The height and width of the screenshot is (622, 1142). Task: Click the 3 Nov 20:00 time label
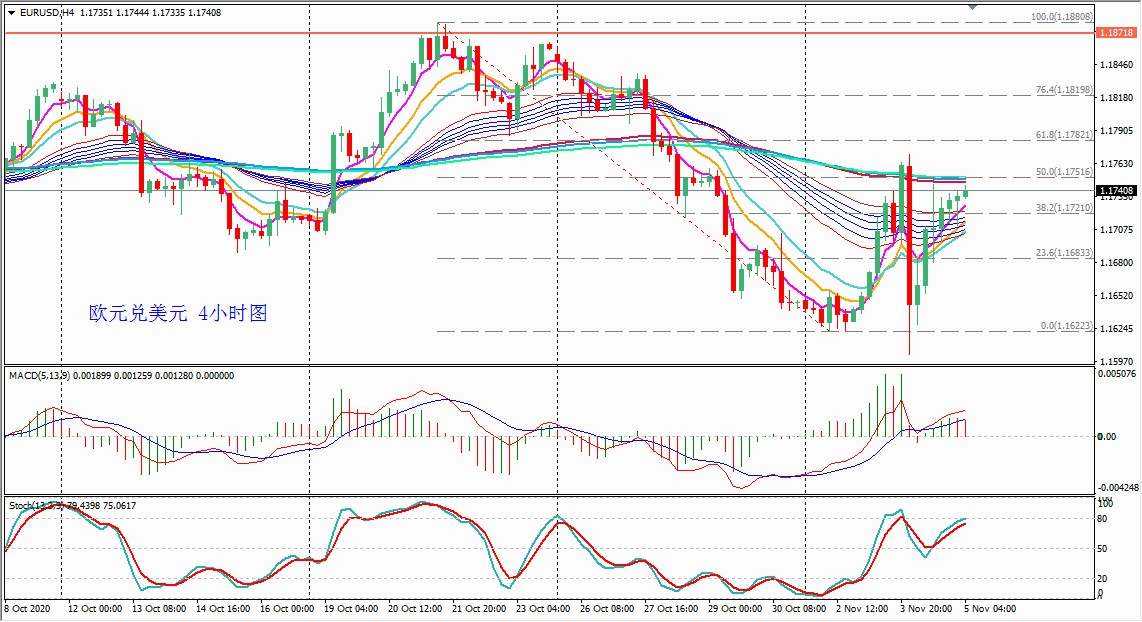[x=926, y=608]
